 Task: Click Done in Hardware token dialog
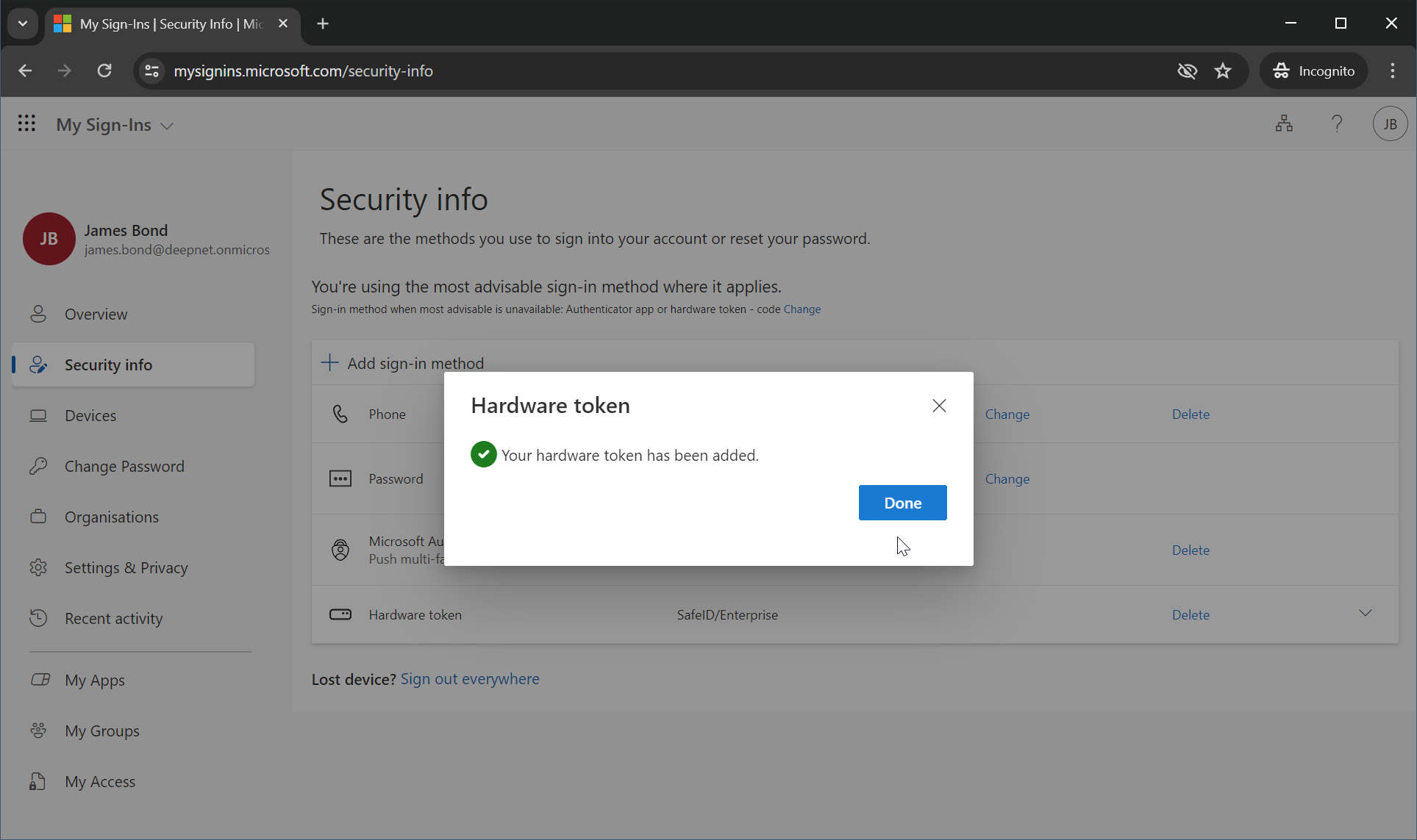point(902,503)
